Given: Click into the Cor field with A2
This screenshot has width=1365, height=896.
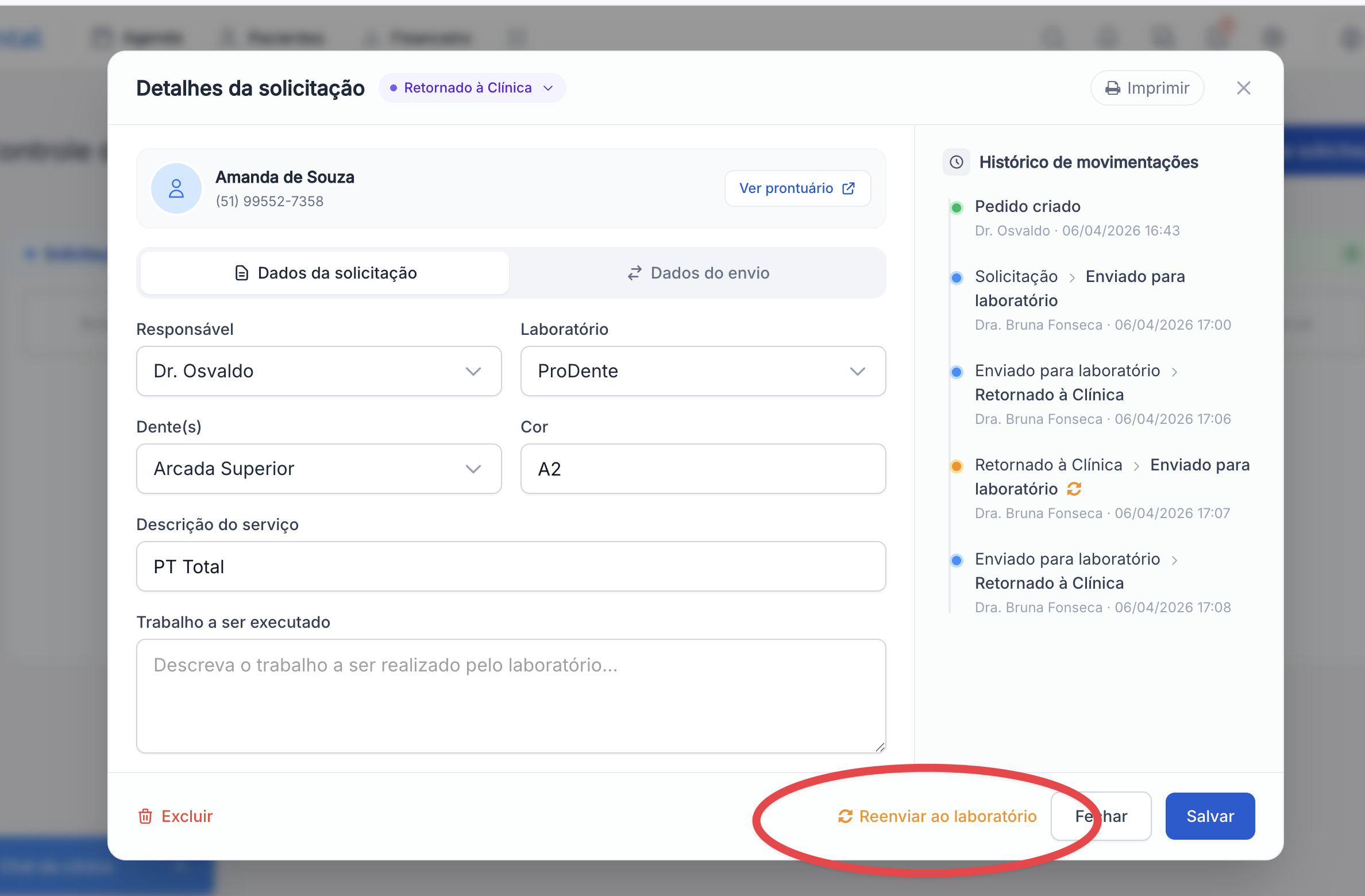Looking at the screenshot, I should pyautogui.click(x=703, y=469).
